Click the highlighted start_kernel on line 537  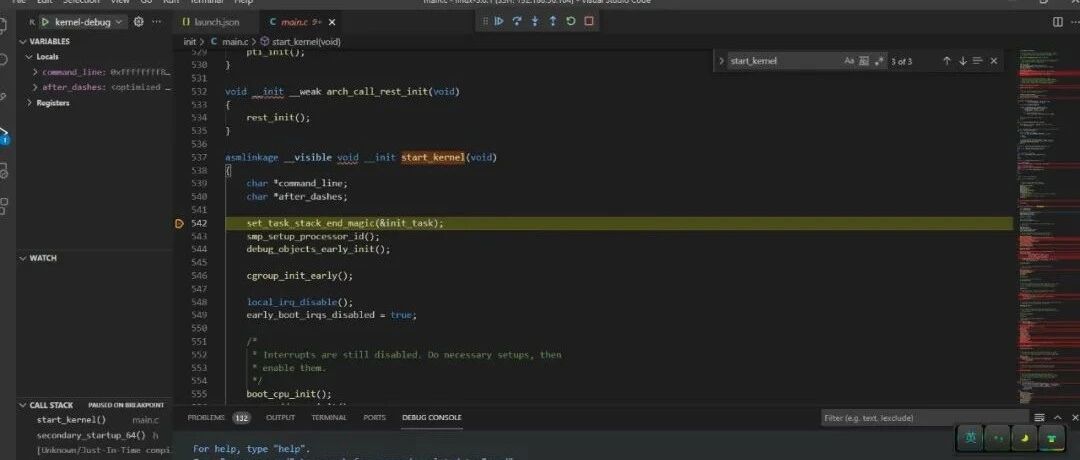pos(433,157)
